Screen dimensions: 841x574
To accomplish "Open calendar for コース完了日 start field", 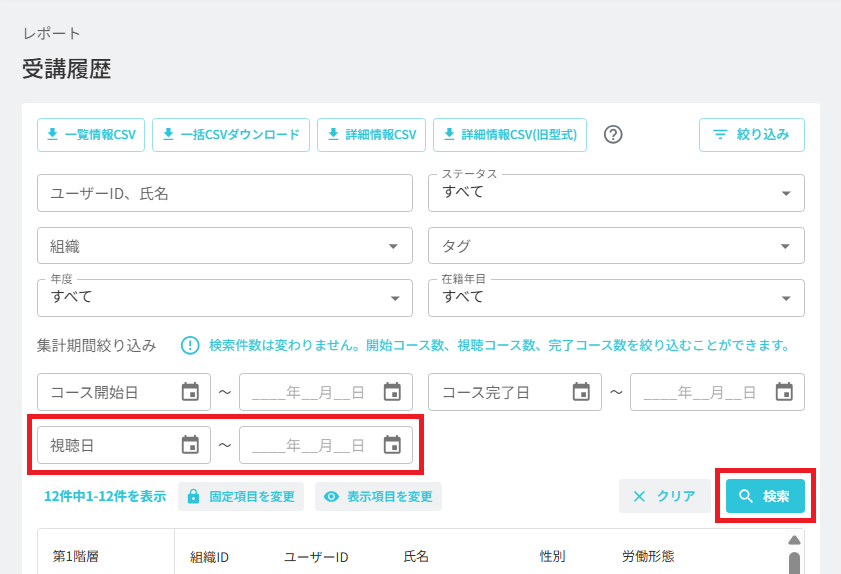I will [x=581, y=392].
